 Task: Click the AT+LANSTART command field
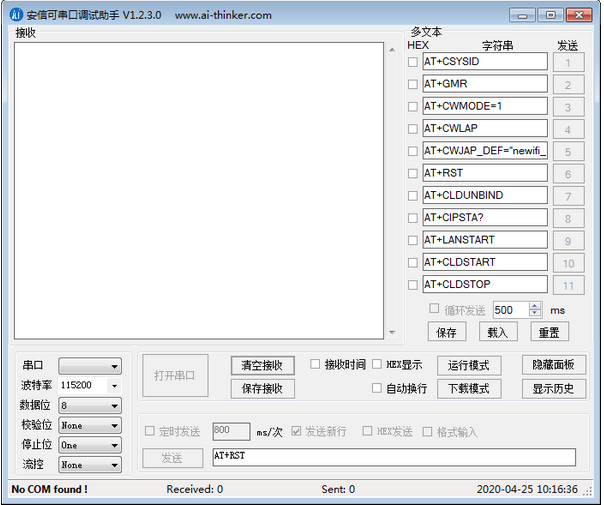485,240
